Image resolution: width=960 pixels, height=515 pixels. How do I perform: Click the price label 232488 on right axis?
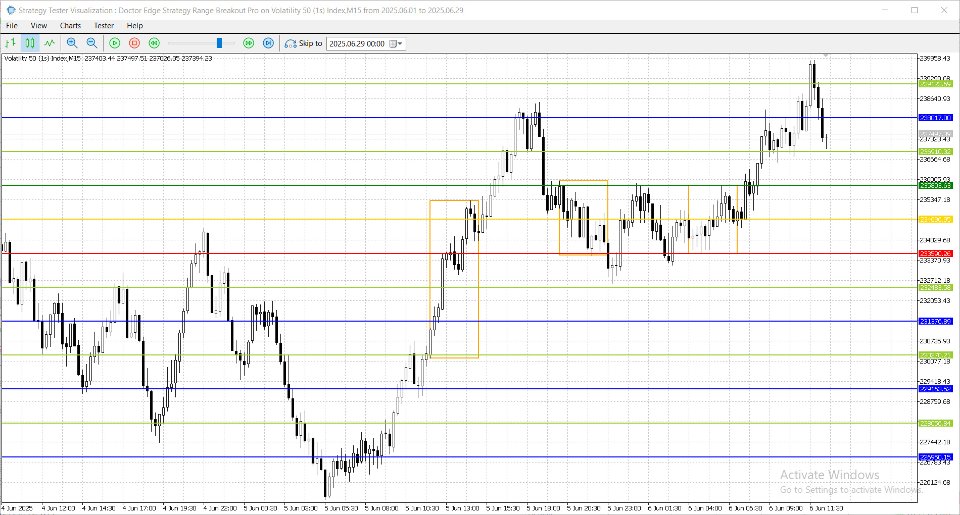936,287
